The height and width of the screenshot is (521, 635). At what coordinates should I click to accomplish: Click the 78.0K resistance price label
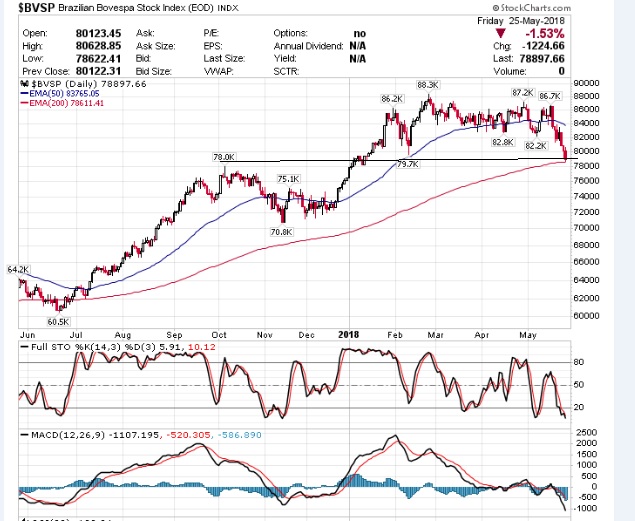[x=224, y=157]
